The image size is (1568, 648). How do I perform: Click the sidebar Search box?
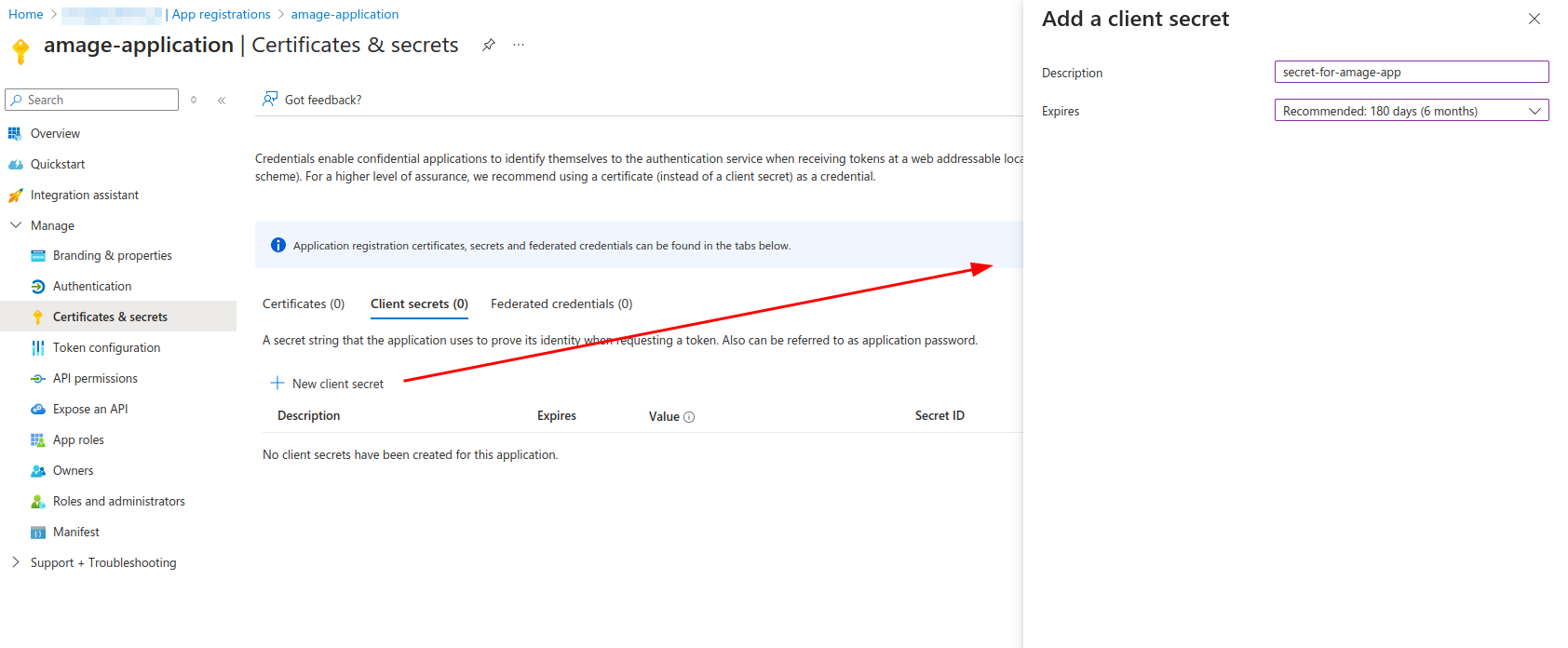pyautogui.click(x=93, y=100)
